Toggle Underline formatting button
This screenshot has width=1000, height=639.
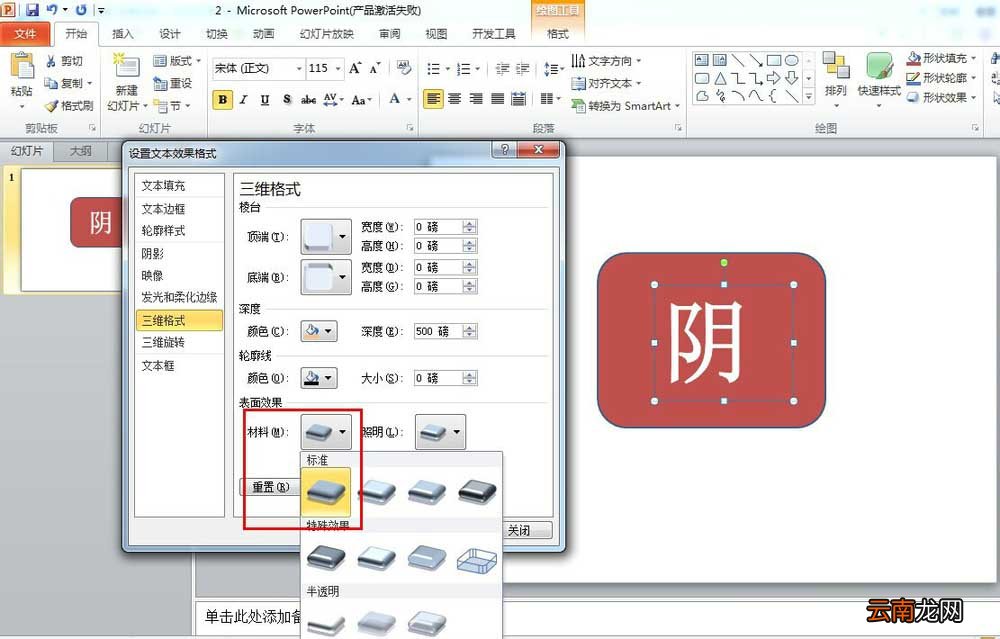coord(265,99)
